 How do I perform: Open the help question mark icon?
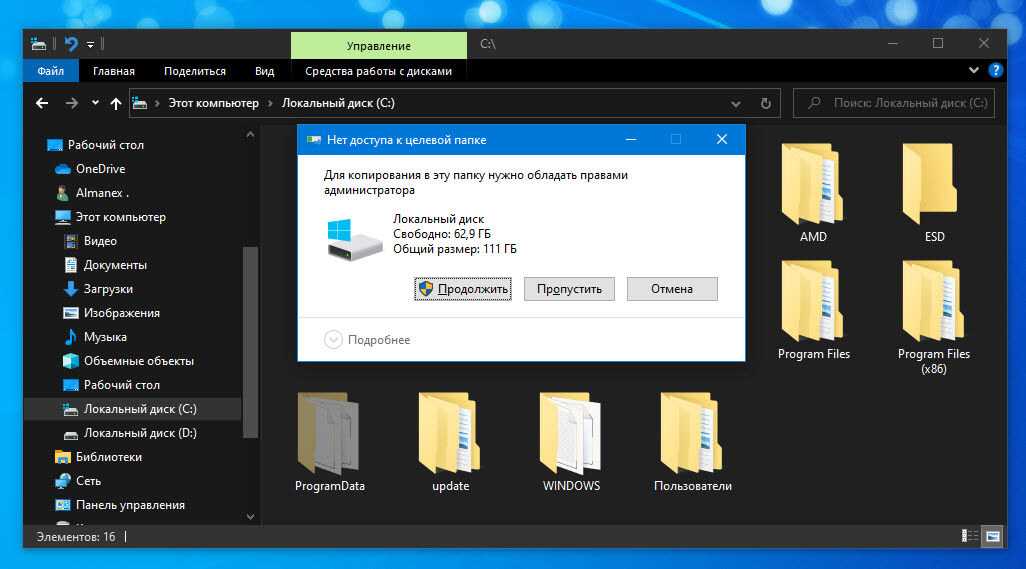tap(995, 71)
